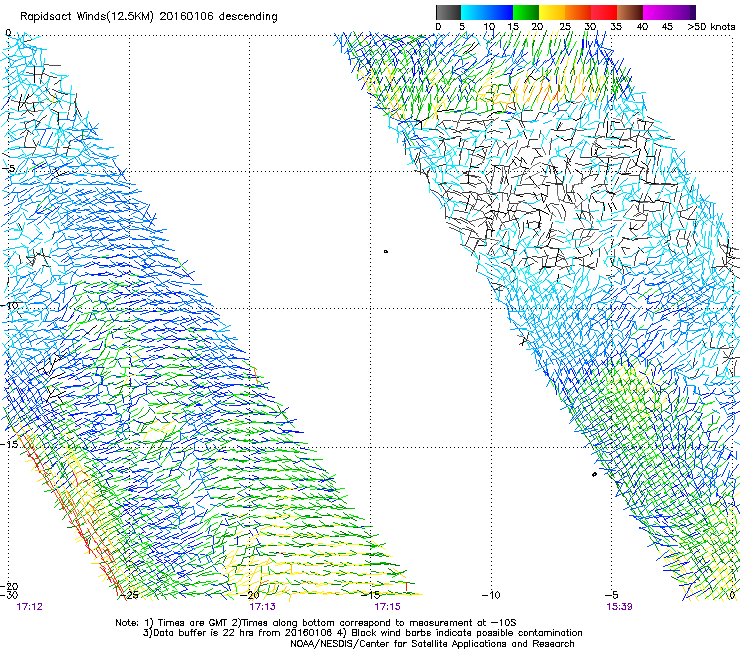The height and width of the screenshot is (650, 740).
Task: Click the latitude label '-5' on left axis
Action: click(9, 169)
